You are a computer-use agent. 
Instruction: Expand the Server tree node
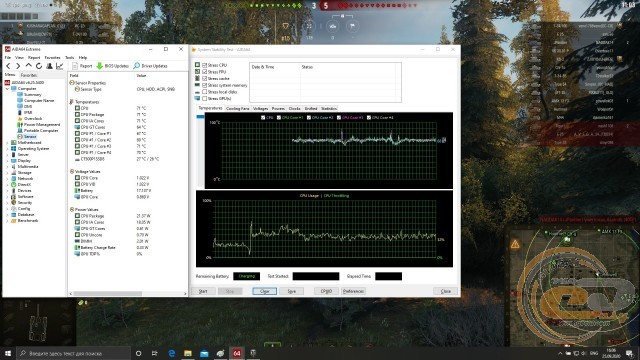point(7,155)
